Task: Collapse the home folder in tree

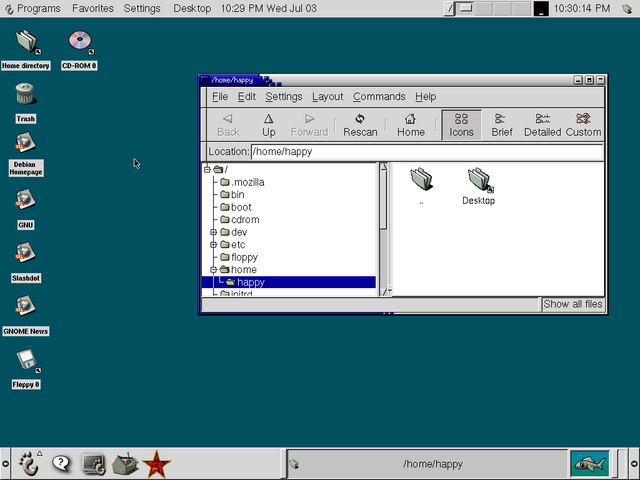Action: [x=213, y=270]
